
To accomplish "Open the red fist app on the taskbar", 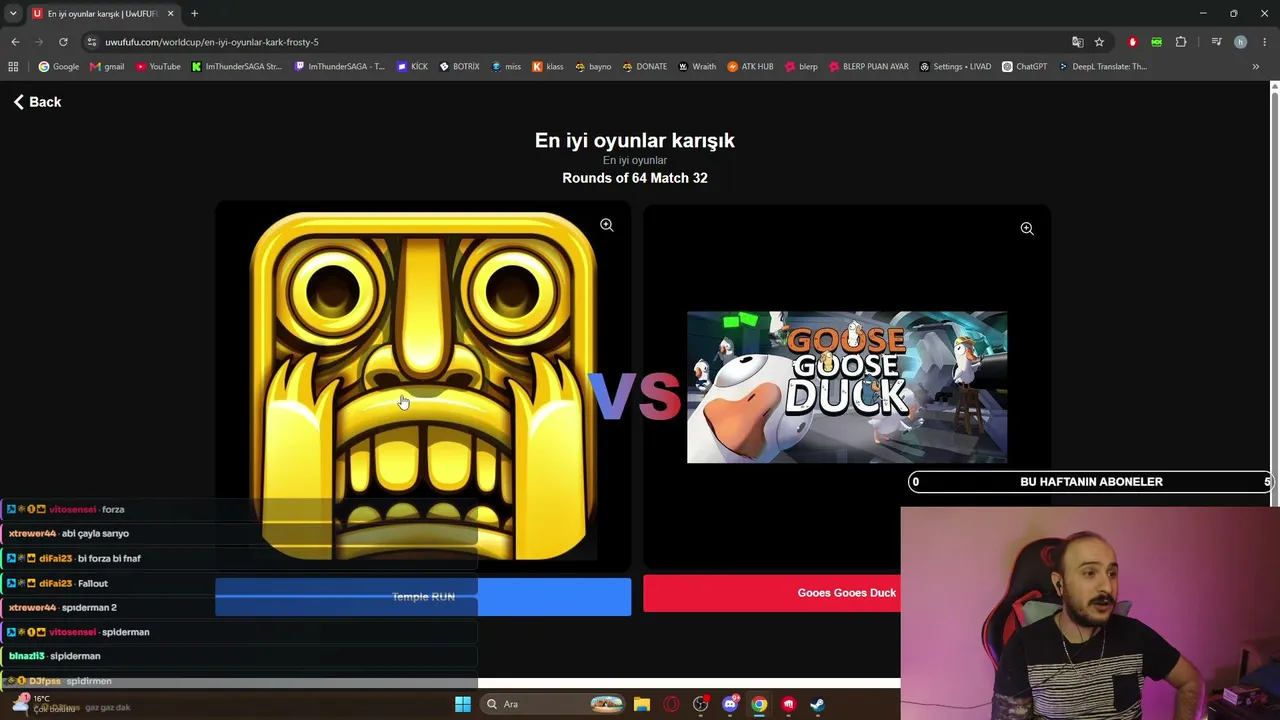I will pyautogui.click(x=789, y=704).
